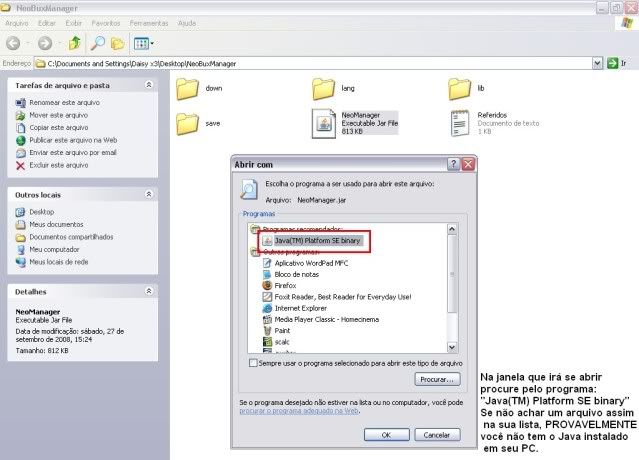Open the Ajuda menu
The image size is (639, 460).
pyautogui.click(x=187, y=23)
